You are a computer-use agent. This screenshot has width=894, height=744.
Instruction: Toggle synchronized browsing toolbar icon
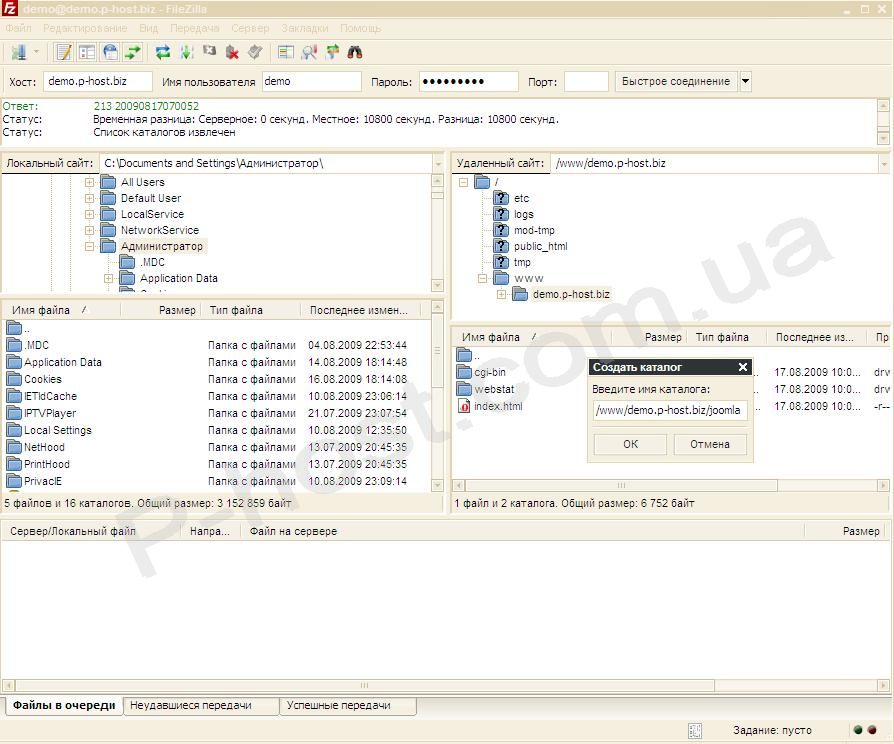pos(332,52)
